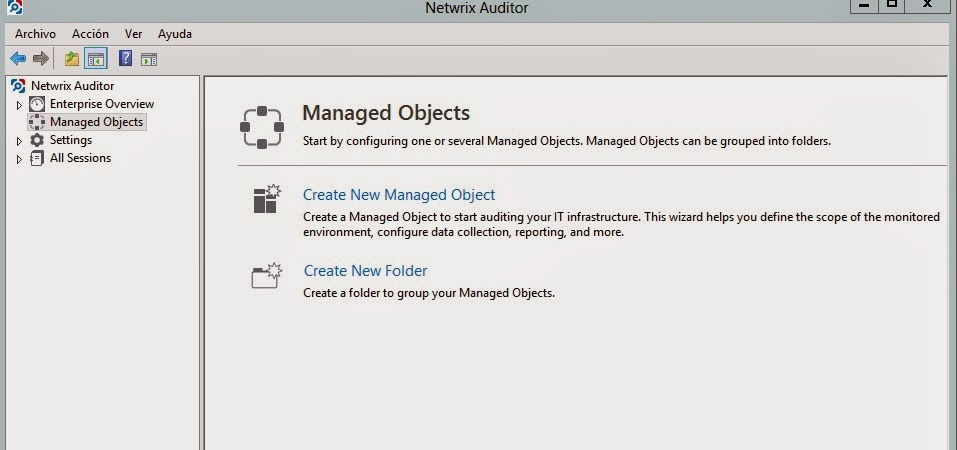Select Managed Objects in the tree
The height and width of the screenshot is (450, 957).
(96, 122)
